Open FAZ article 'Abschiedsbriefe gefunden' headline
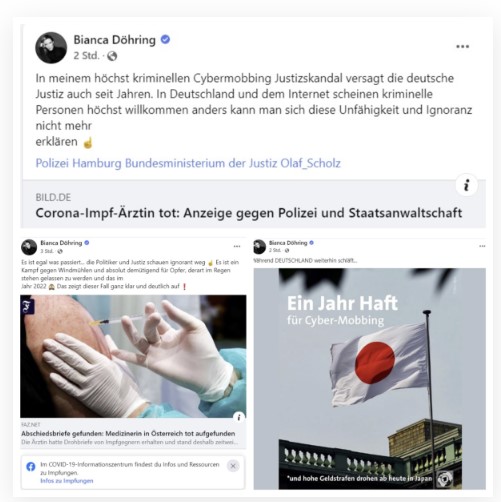 128,433
